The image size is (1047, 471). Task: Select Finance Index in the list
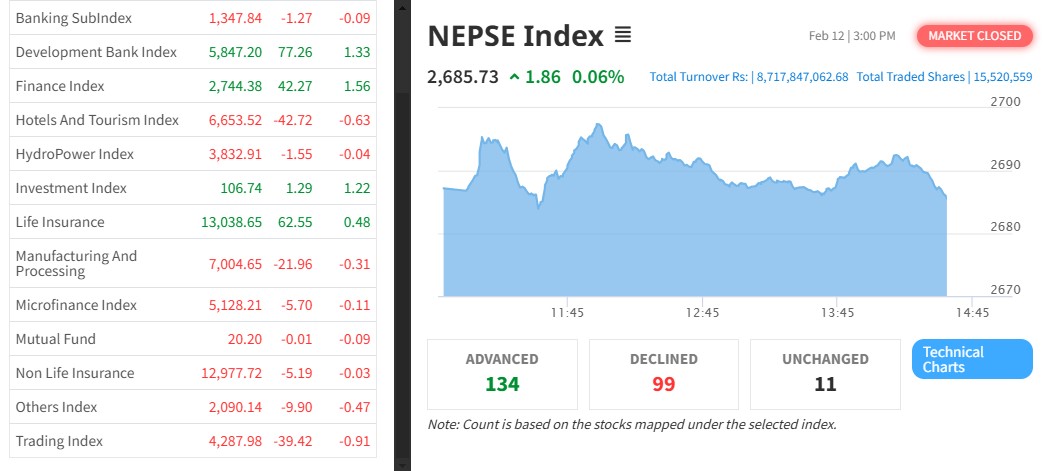60,86
